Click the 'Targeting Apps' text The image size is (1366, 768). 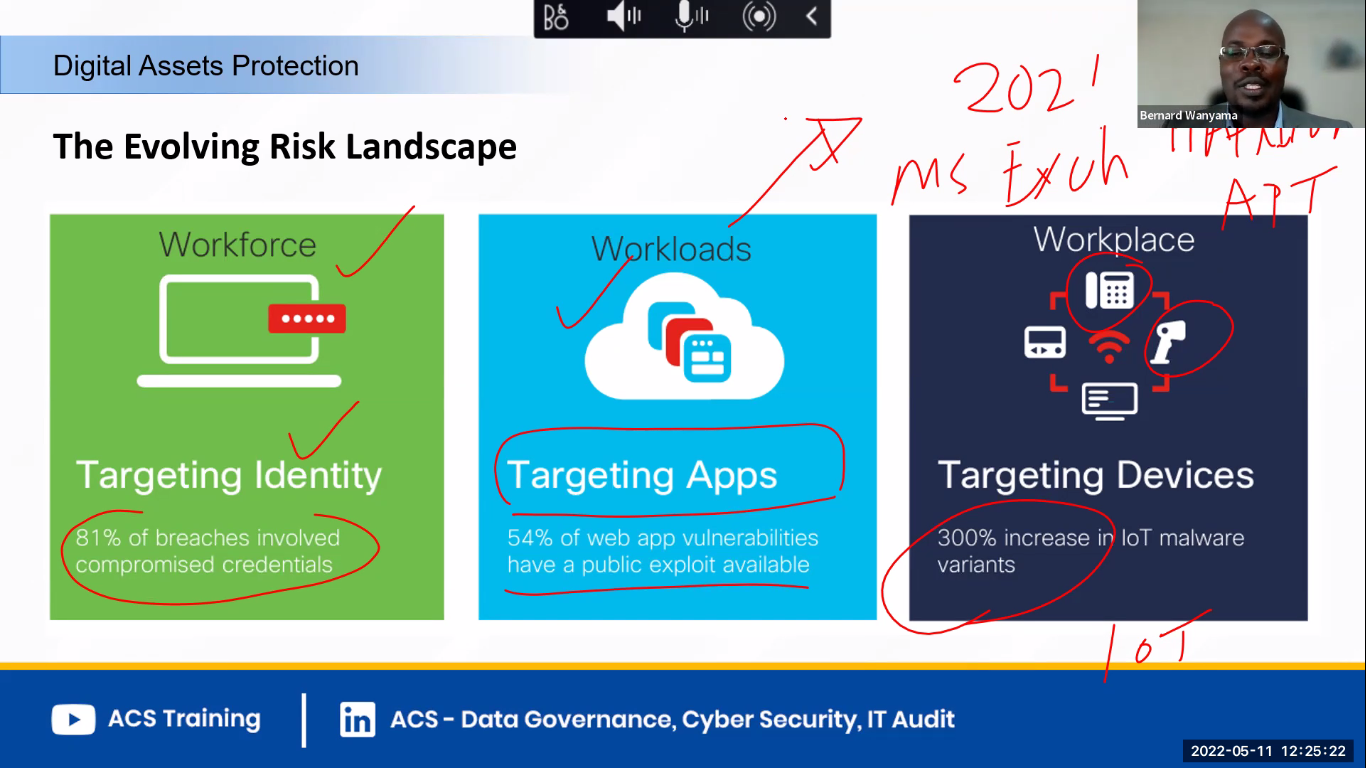point(642,475)
